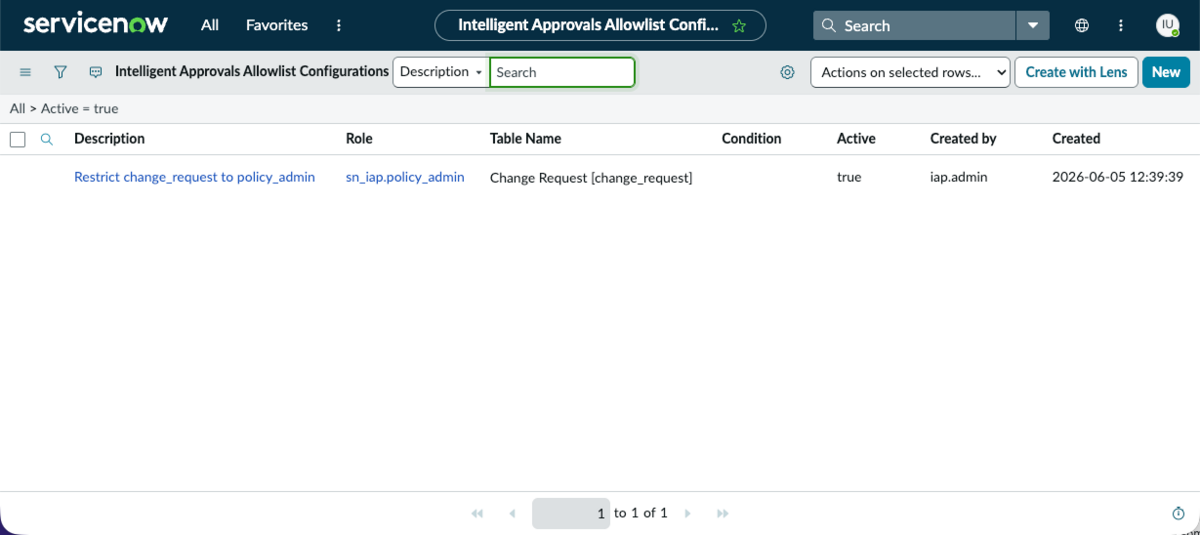Image resolution: width=1200 pixels, height=535 pixels.
Task: Open Restrict change_request to policy_admin record
Action: click(x=194, y=177)
